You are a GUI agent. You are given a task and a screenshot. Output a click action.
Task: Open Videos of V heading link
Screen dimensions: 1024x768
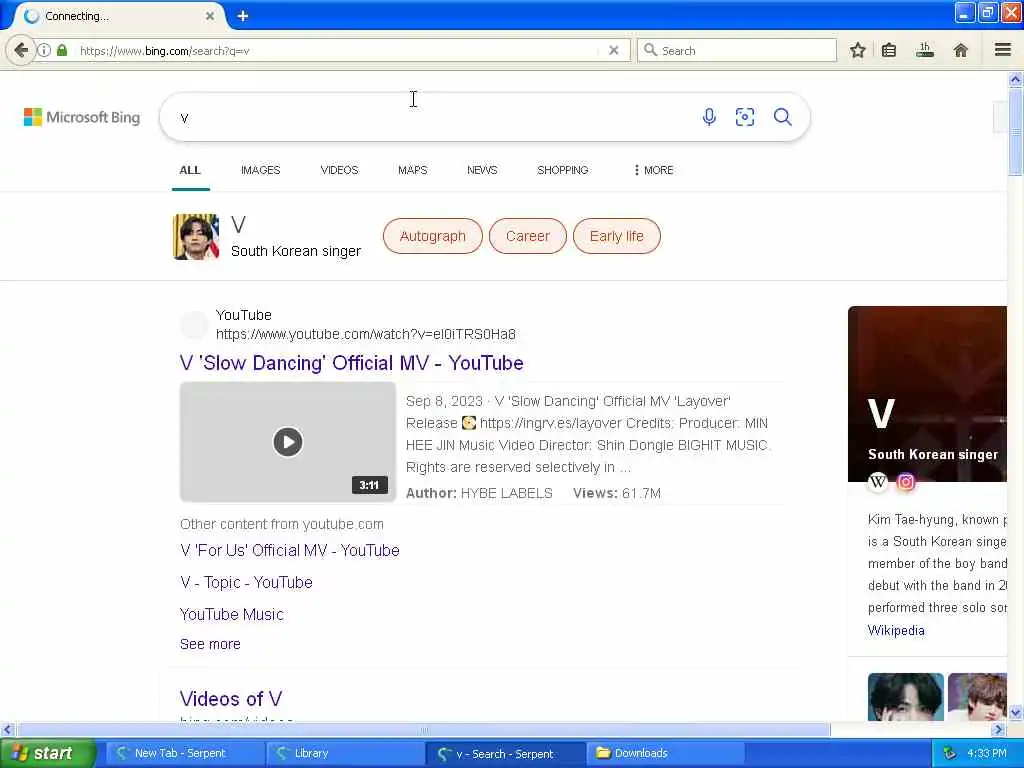(x=231, y=699)
